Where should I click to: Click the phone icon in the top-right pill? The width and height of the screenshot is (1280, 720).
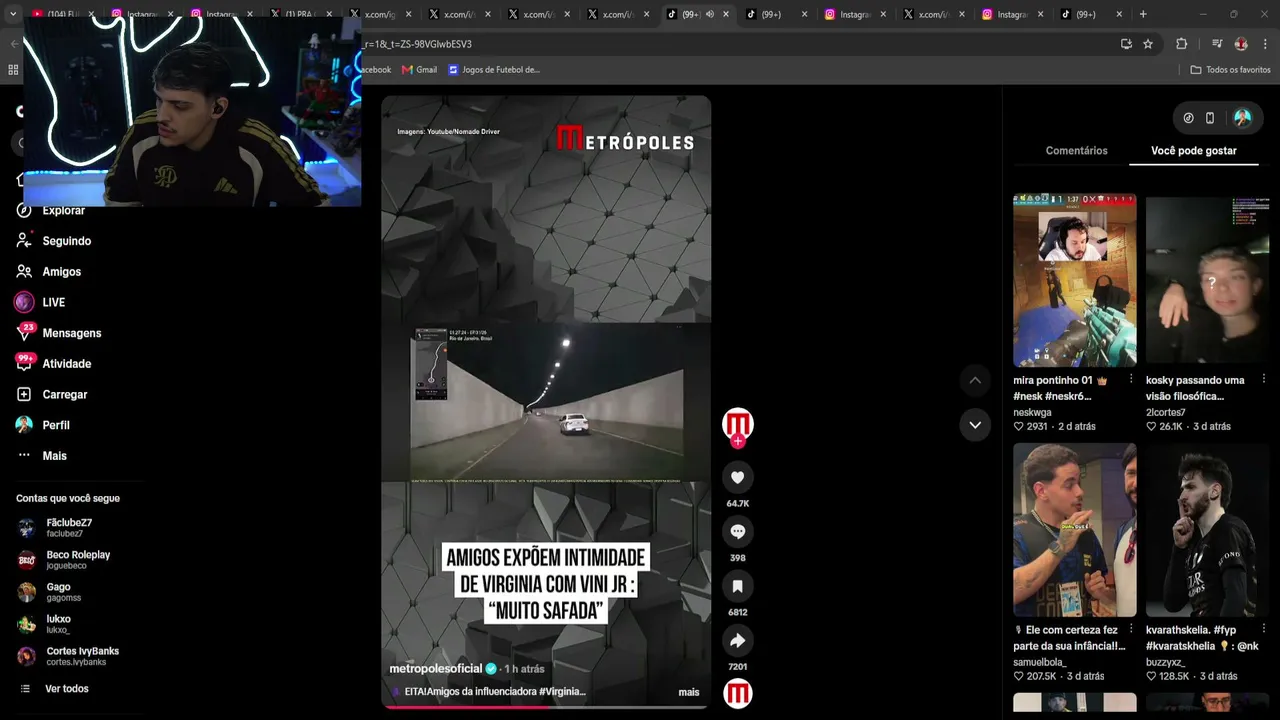(1210, 118)
